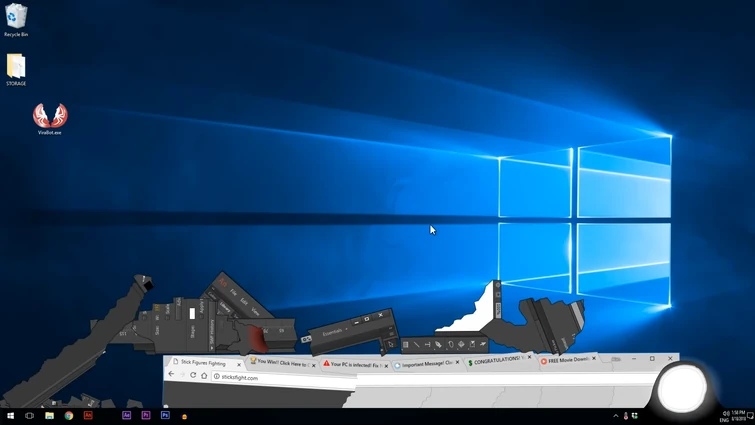Switch to the Your PC is infected! tab

tap(353, 365)
